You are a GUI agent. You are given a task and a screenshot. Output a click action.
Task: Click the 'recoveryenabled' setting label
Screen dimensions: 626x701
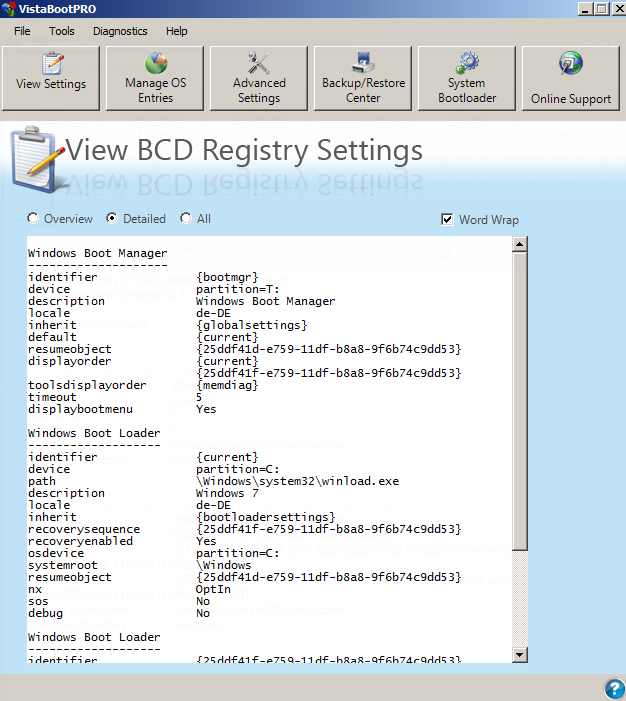point(80,541)
